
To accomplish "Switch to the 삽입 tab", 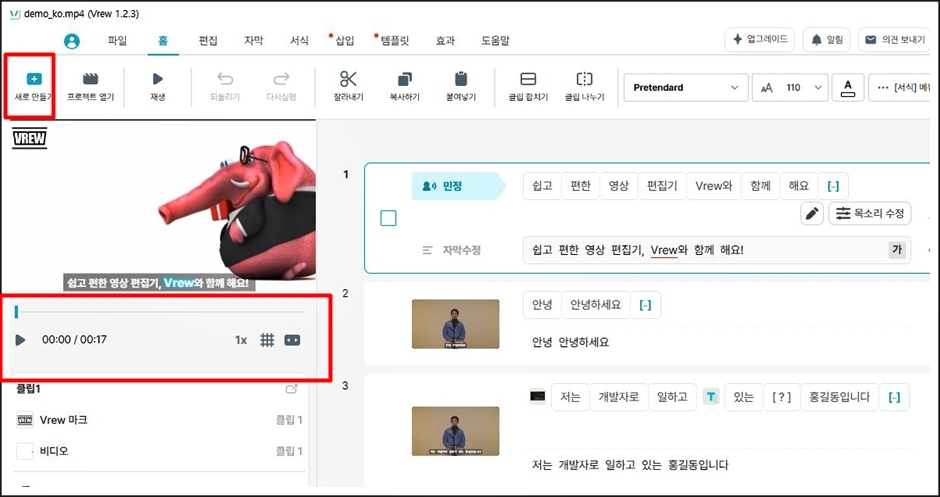I will [344, 41].
